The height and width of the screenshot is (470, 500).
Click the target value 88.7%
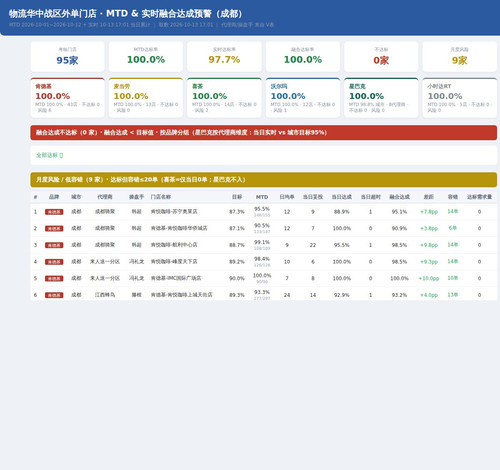pyautogui.click(x=237, y=245)
